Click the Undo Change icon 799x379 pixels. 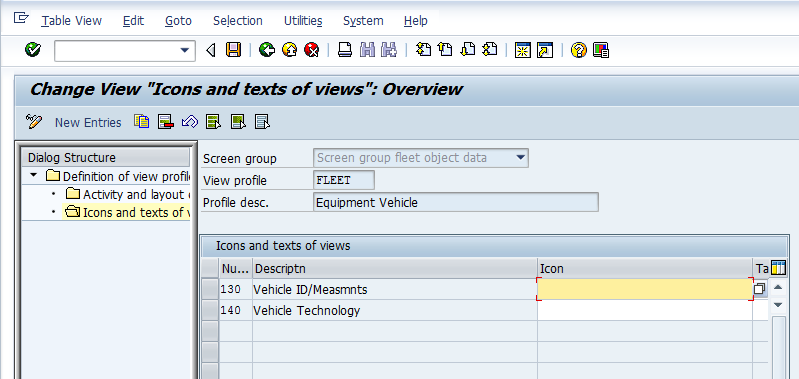[x=190, y=122]
